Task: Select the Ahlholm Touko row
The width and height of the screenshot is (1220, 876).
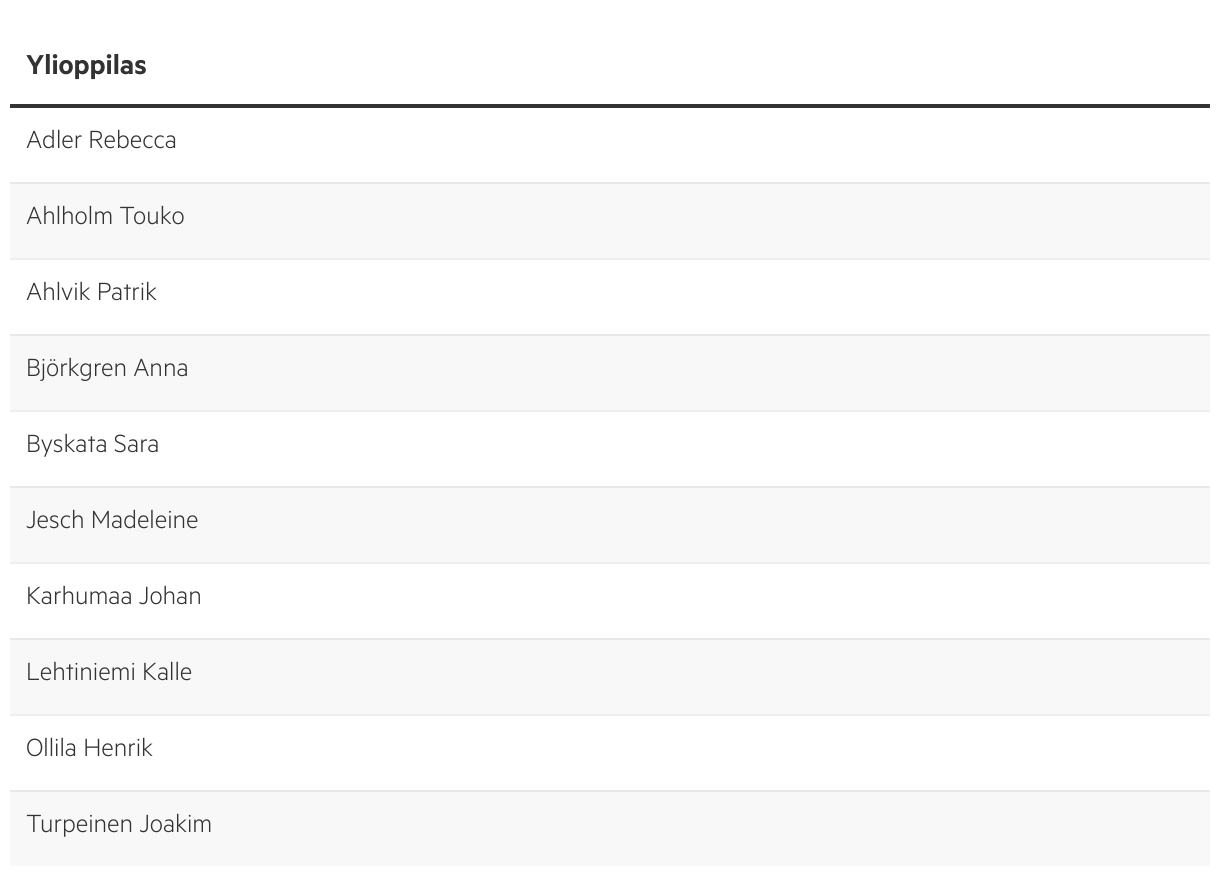Action: tap(105, 216)
